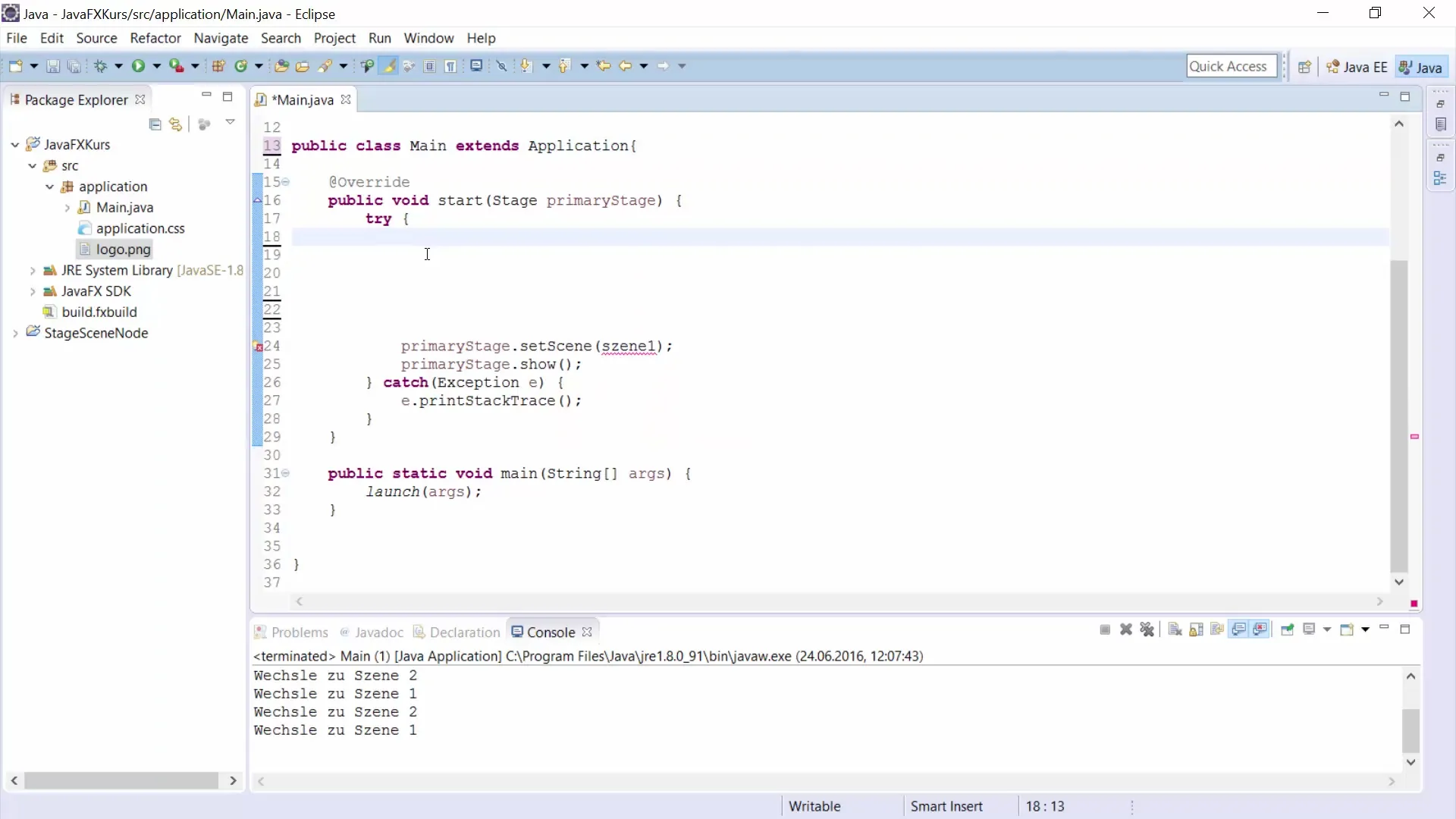
Task: Open the File menu
Action: (x=17, y=38)
